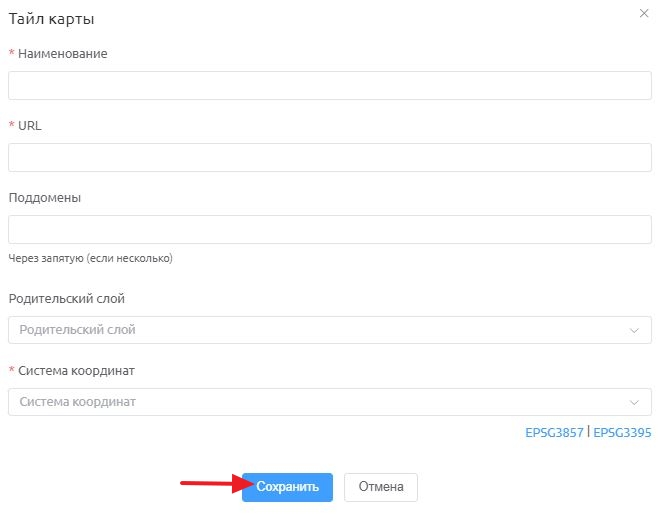Save the tile with Сохранить button
Image resolution: width=659 pixels, height=530 pixels.
tap(287, 487)
